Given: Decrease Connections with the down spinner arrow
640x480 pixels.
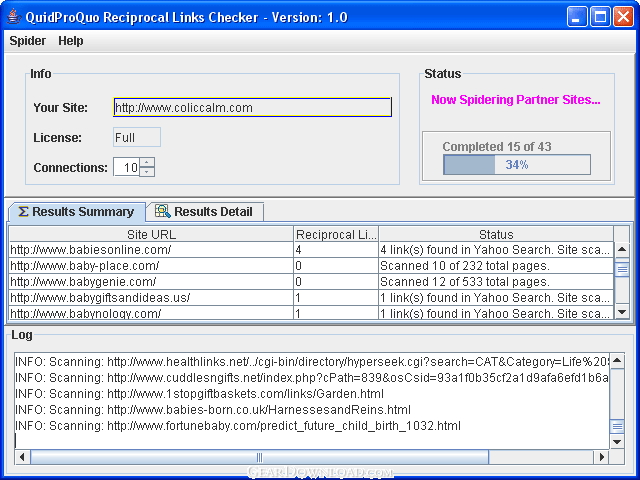Looking at the screenshot, I should tap(147, 172).
